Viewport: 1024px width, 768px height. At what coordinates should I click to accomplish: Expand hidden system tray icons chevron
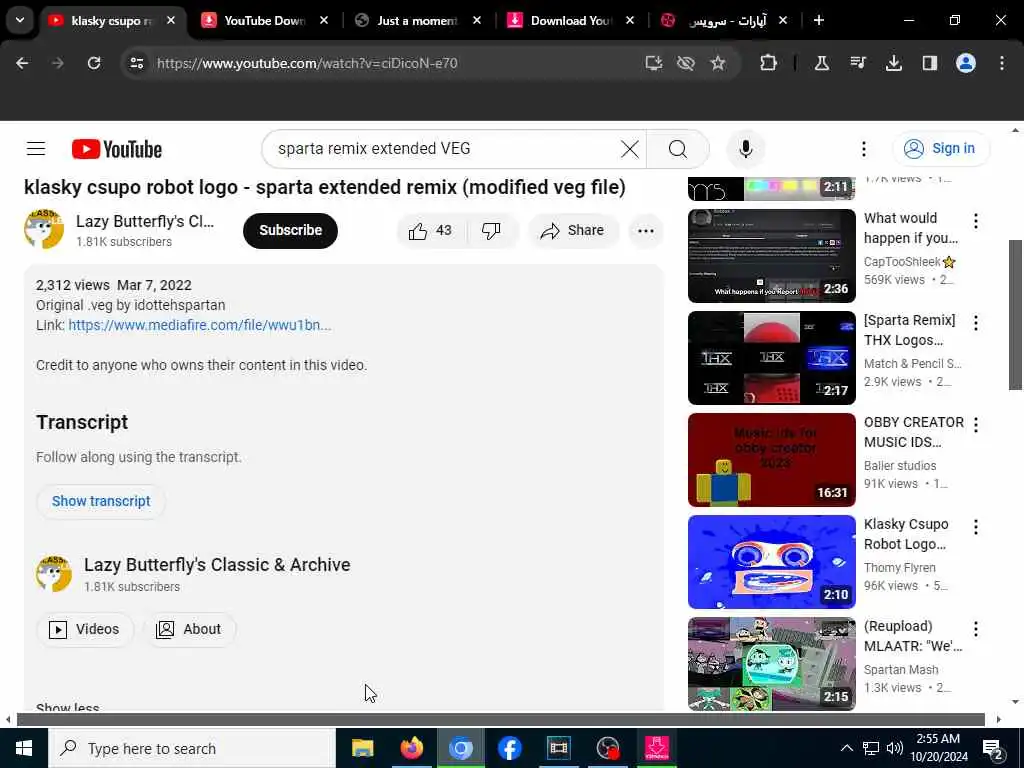[846, 748]
